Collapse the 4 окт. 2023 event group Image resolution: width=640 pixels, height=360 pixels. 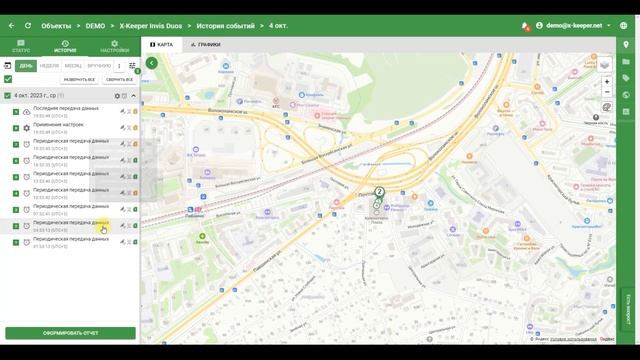[x=133, y=96]
